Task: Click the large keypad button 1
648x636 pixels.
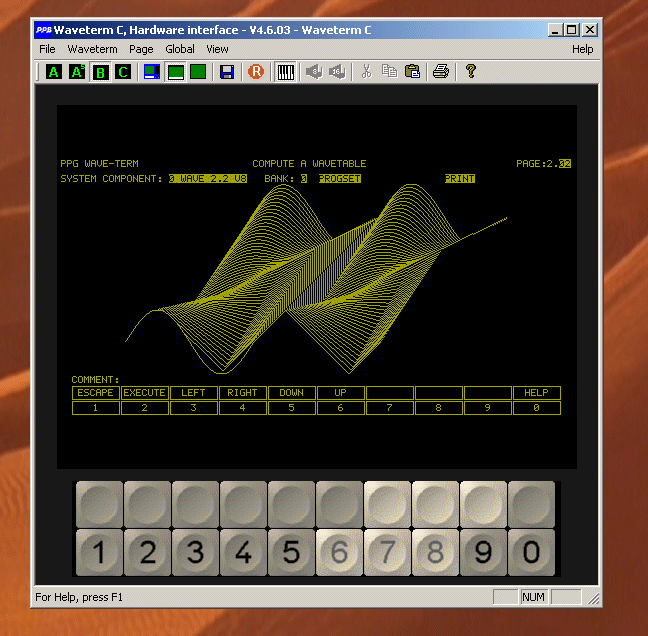Action: (99, 552)
